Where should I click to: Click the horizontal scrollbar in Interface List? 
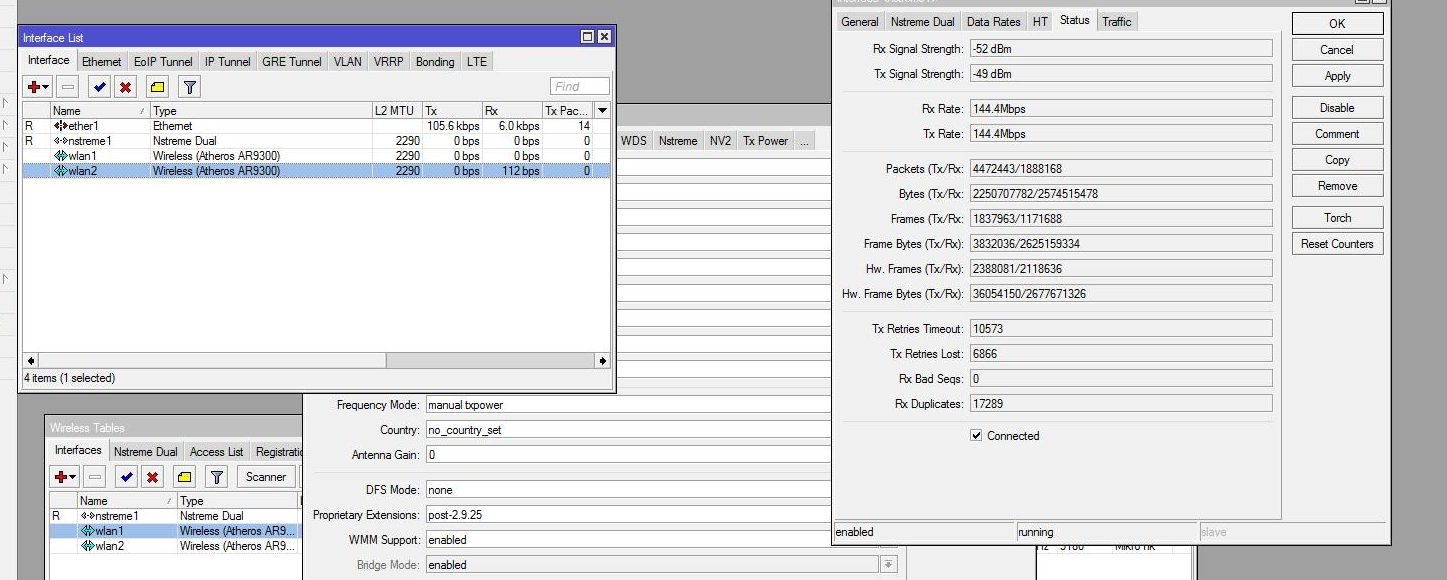316,360
